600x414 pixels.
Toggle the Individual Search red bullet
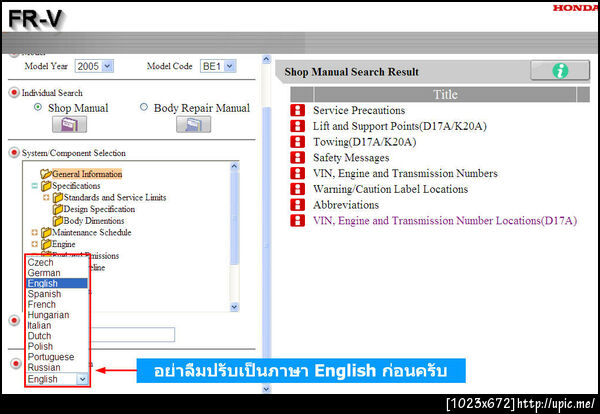pyautogui.click(x=14, y=92)
